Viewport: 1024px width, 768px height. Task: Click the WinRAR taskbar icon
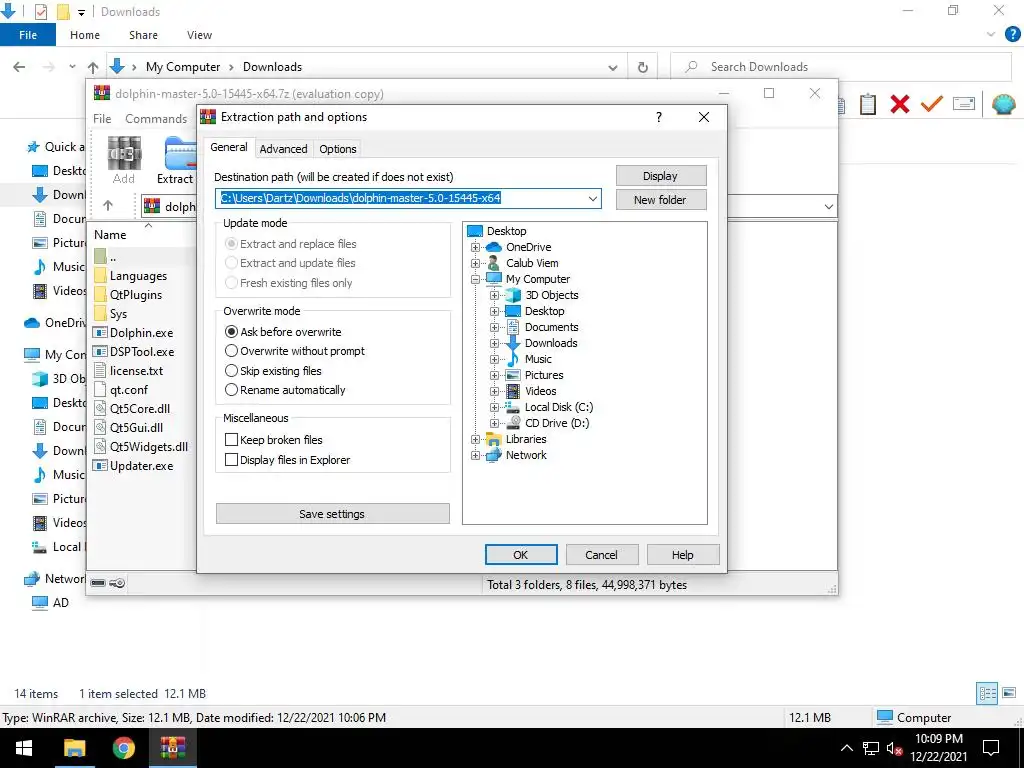(172, 748)
